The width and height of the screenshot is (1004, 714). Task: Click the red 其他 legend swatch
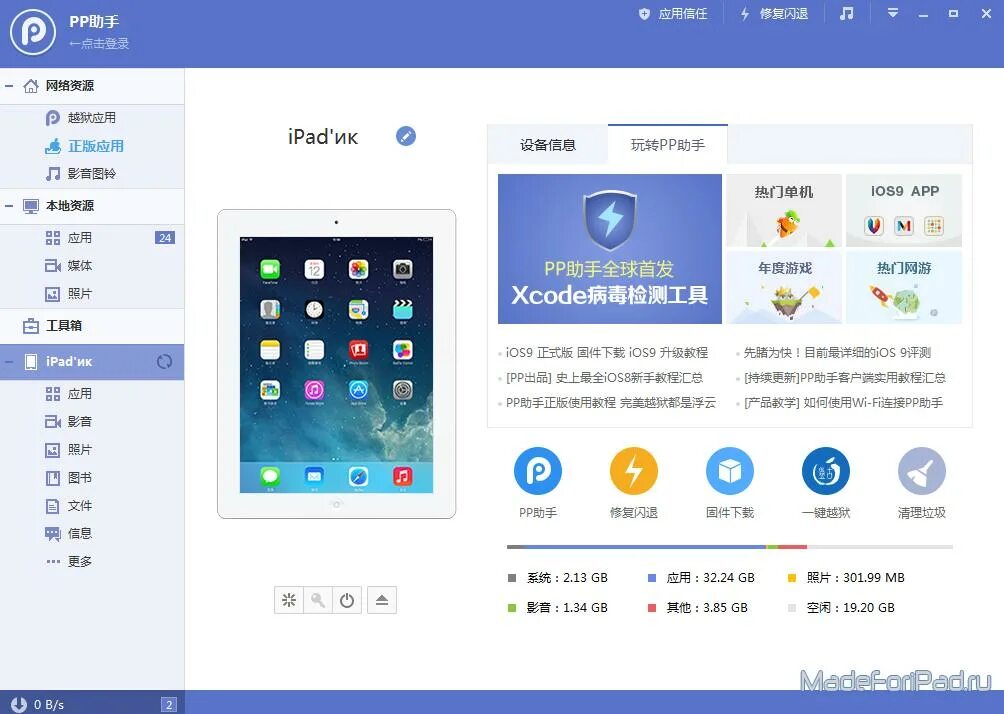coord(652,608)
